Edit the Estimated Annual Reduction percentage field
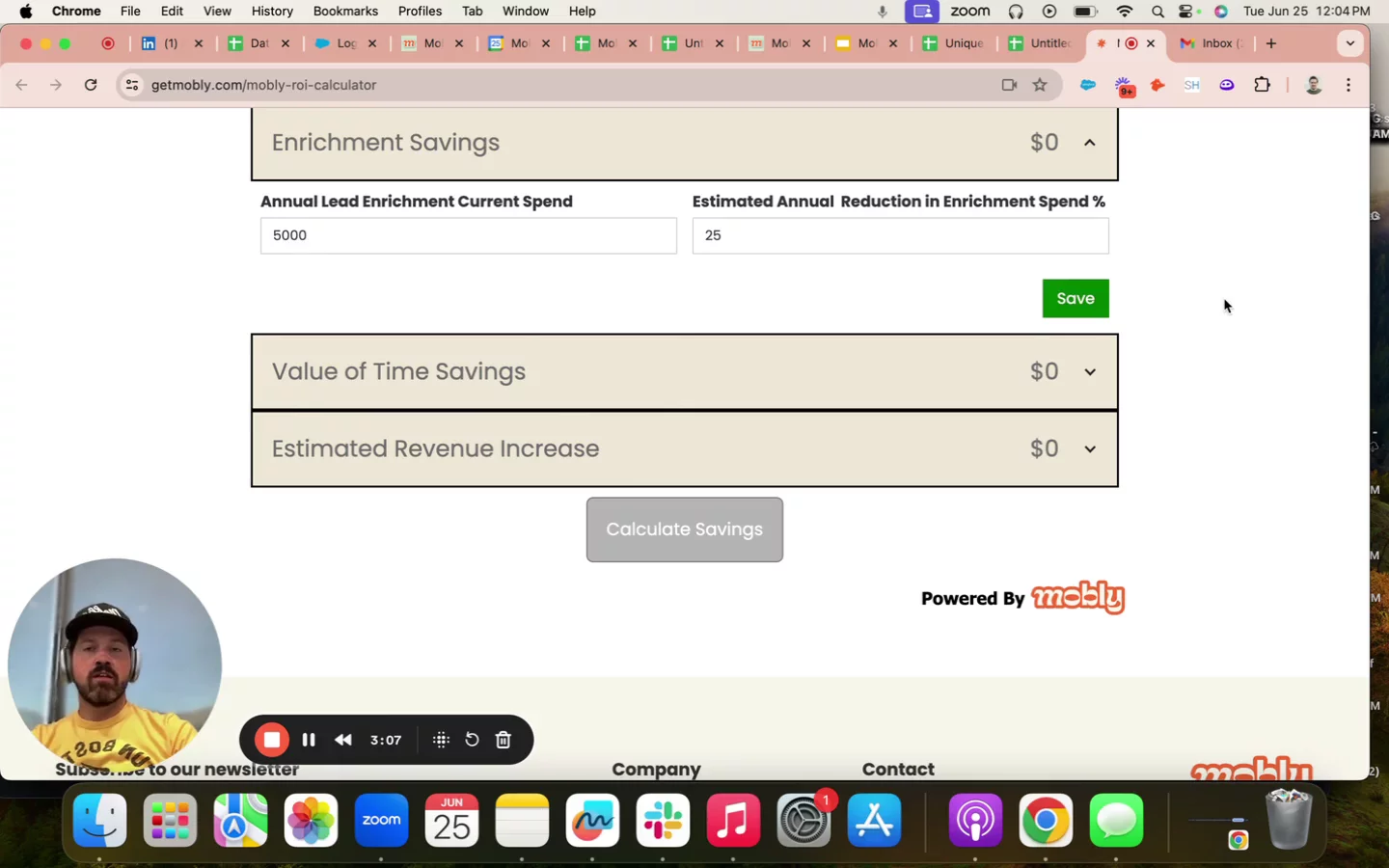1389x868 pixels. pyautogui.click(x=900, y=236)
